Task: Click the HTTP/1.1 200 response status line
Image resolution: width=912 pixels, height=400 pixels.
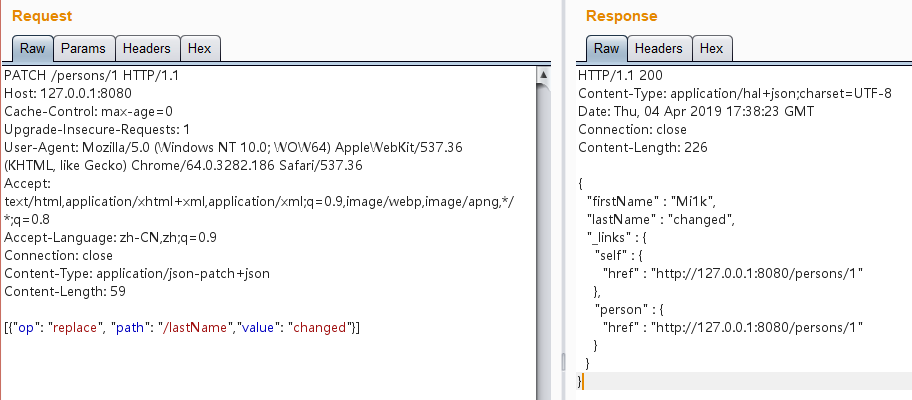Action: (x=622, y=75)
